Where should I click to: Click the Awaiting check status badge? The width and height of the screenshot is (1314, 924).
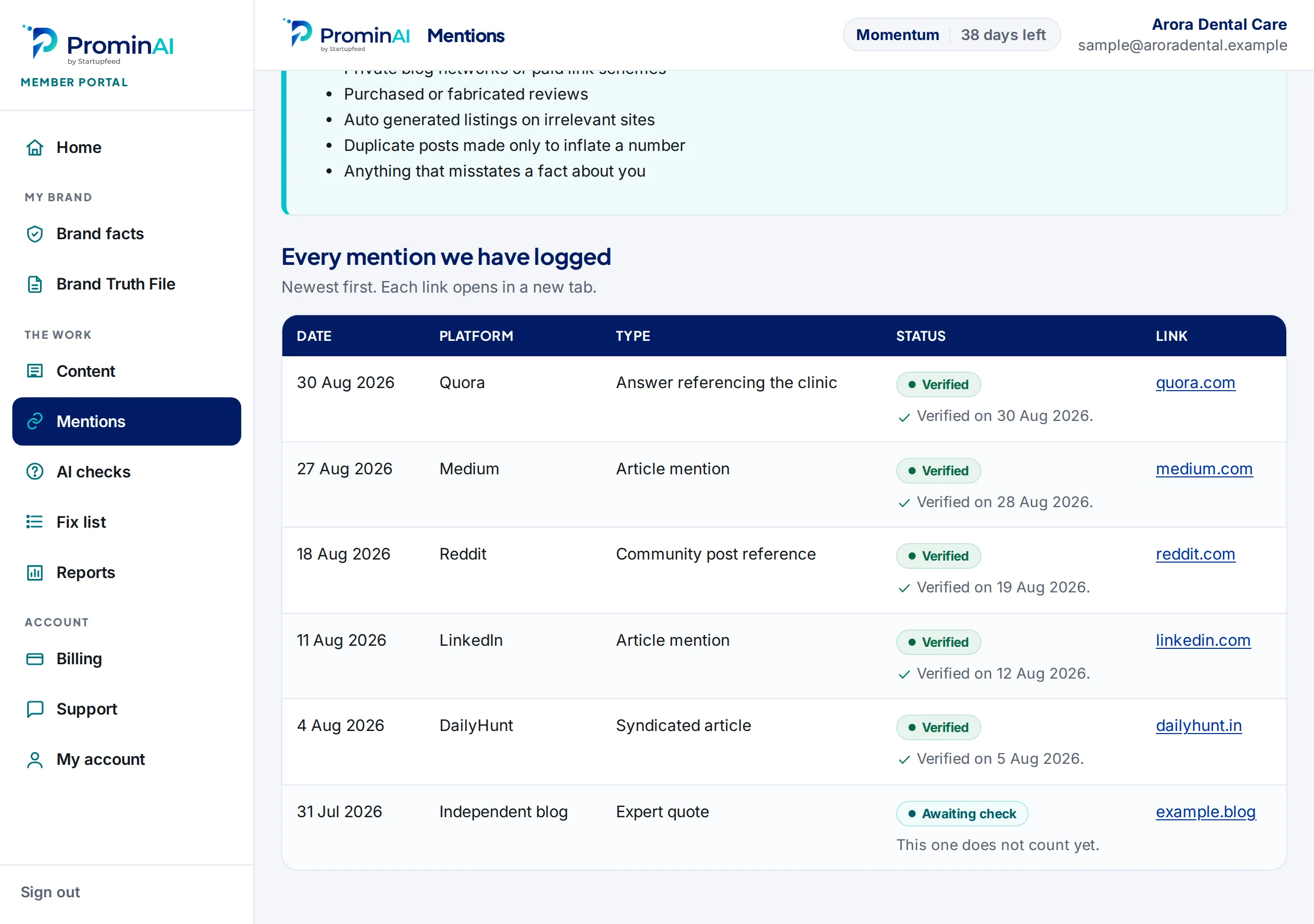pos(961,814)
